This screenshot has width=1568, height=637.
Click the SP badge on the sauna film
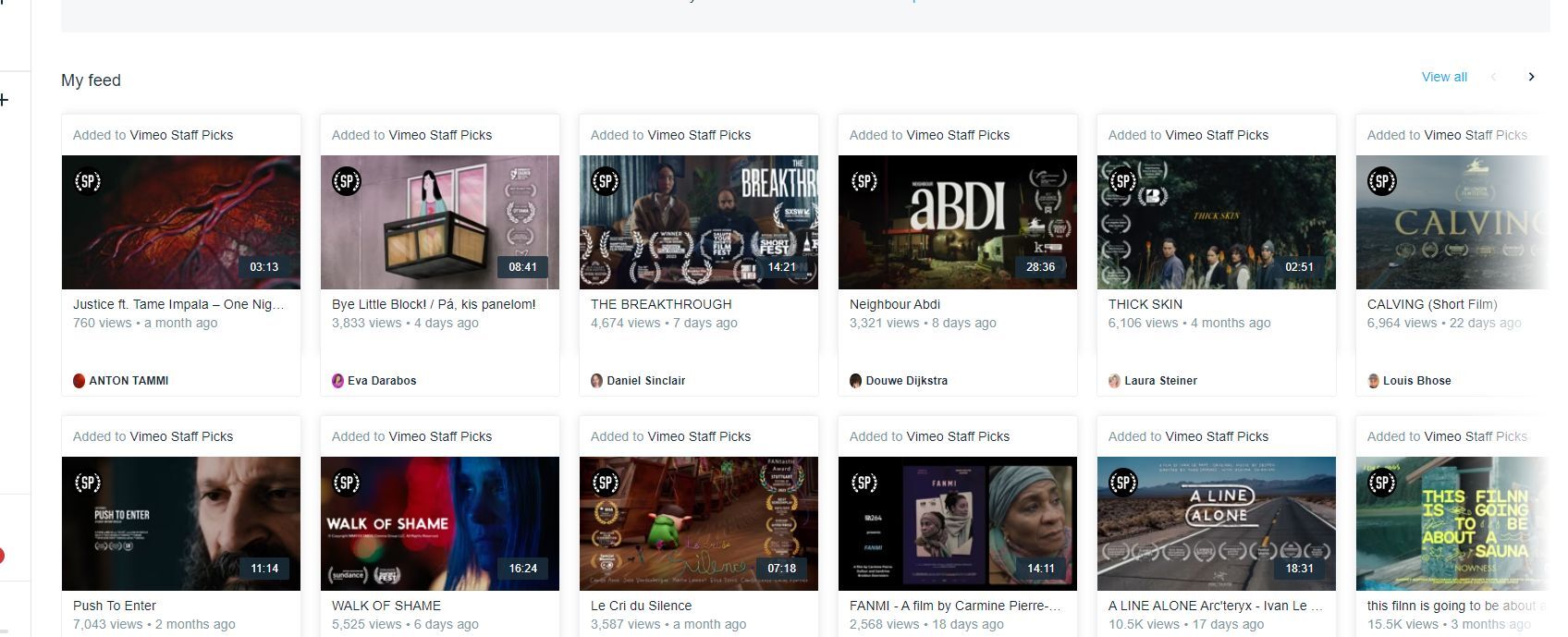click(1382, 483)
